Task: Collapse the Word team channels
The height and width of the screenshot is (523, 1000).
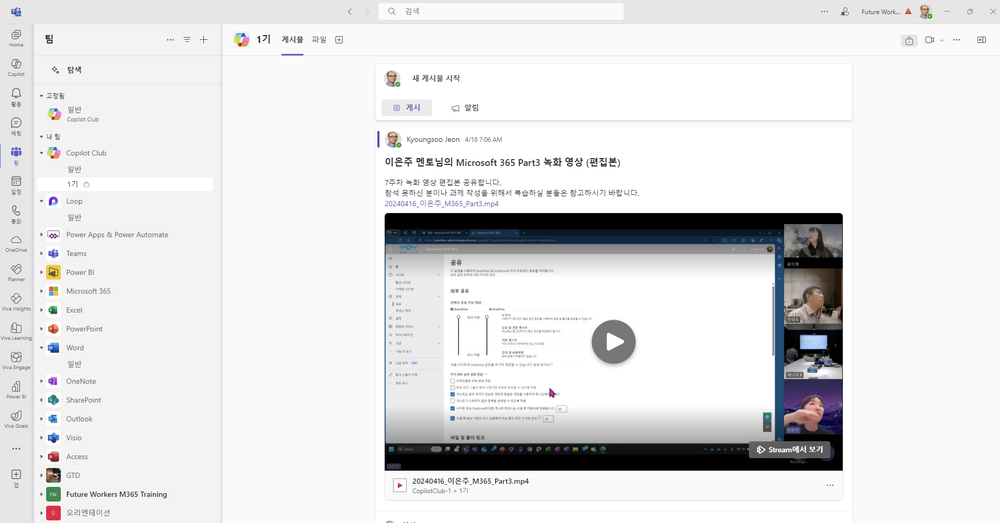Action: (42, 348)
